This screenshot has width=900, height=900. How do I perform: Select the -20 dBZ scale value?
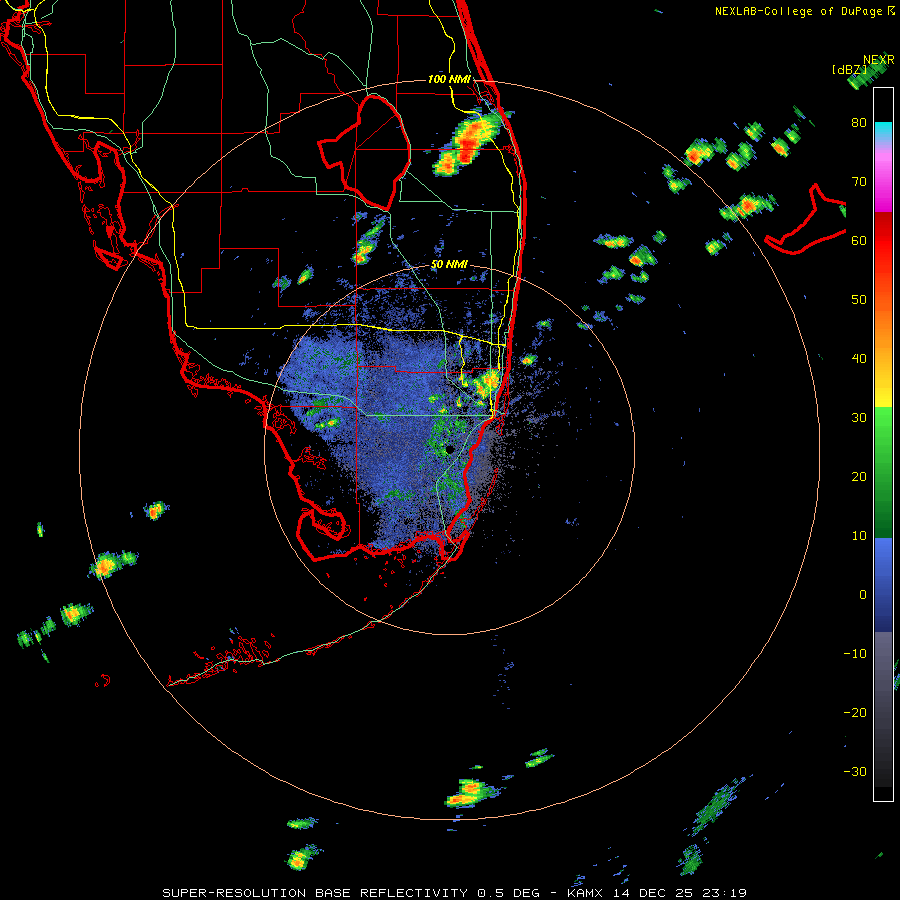coord(855,712)
